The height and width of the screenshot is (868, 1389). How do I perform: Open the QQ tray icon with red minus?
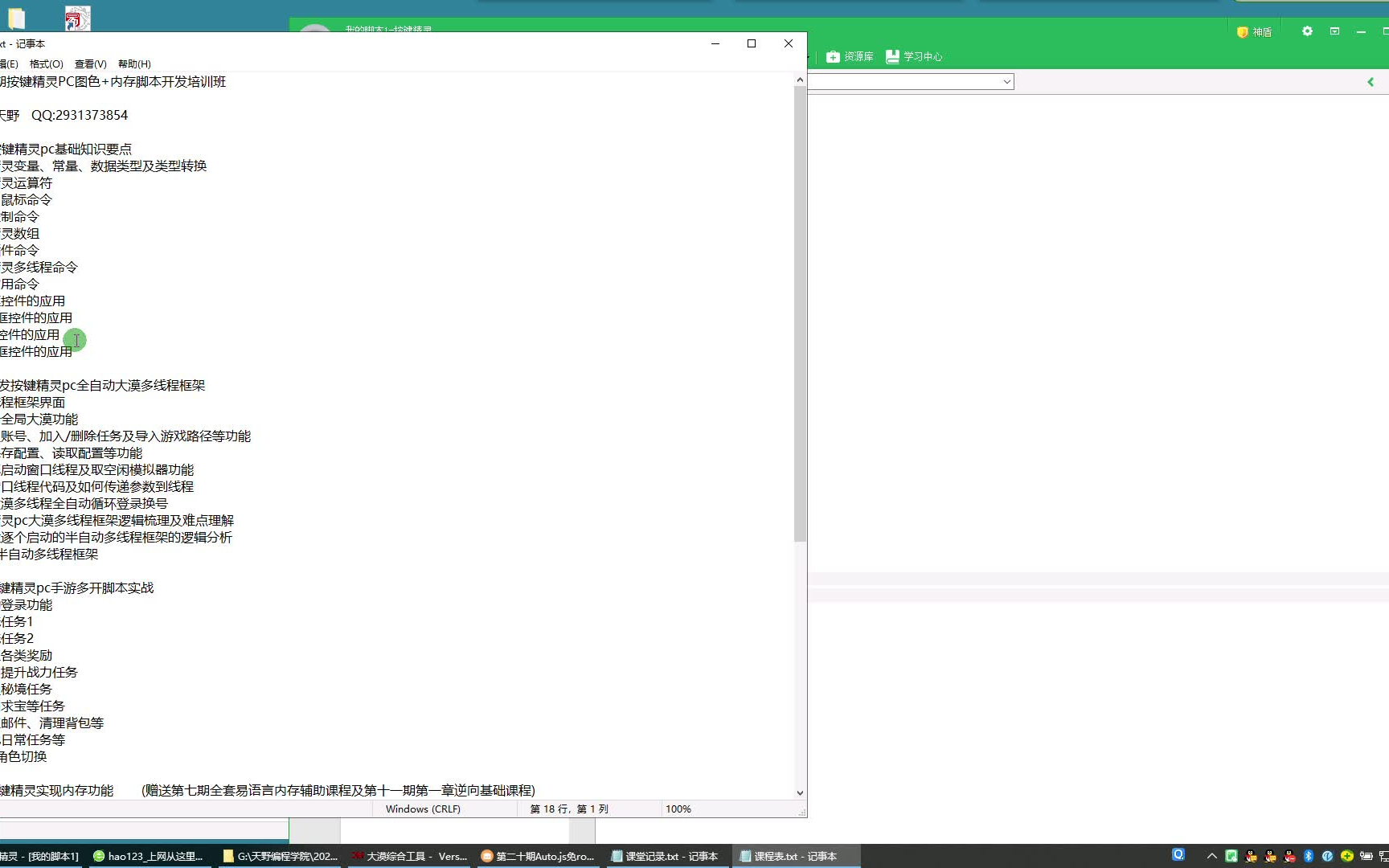(x=1289, y=856)
